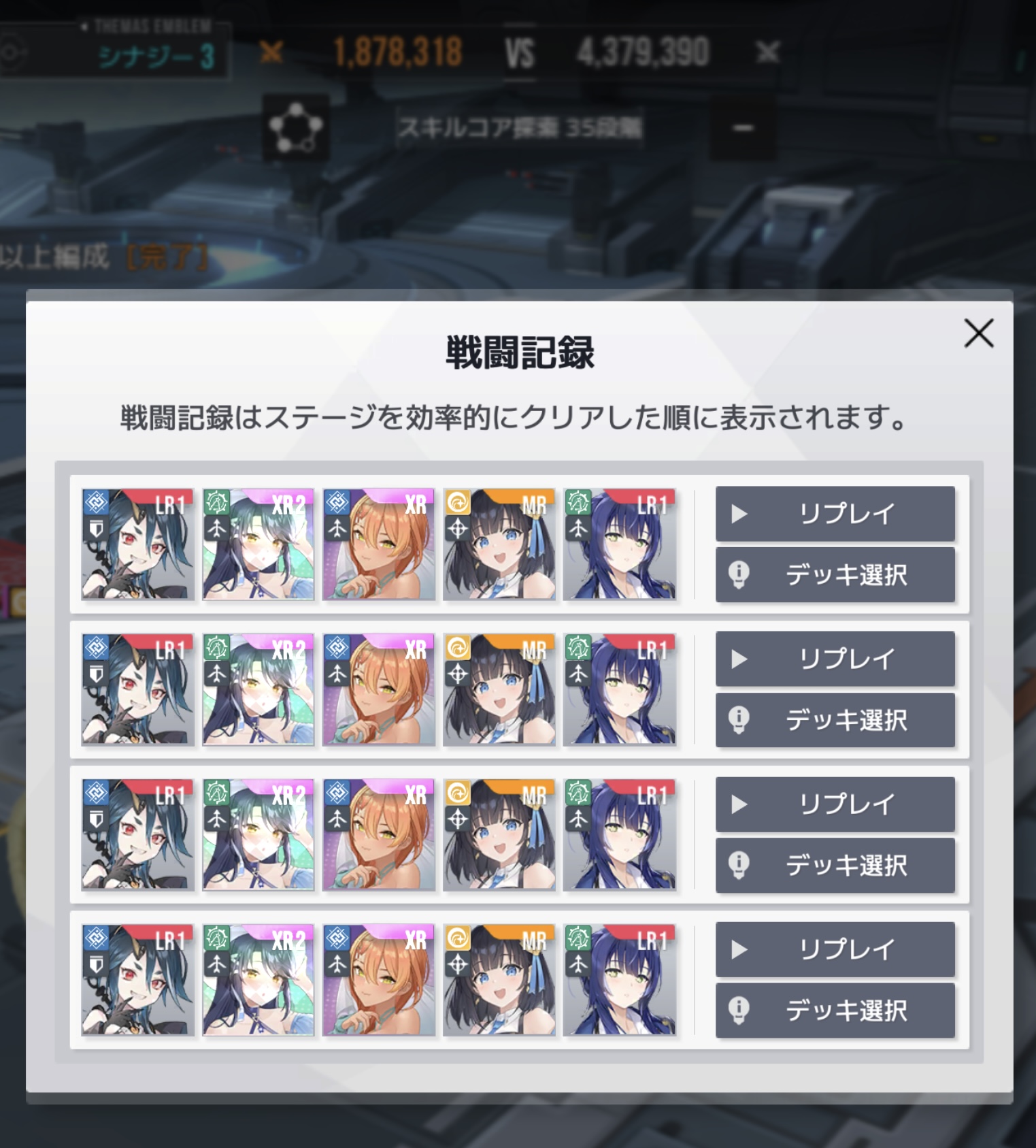The height and width of the screenshot is (1148, 1036).
Task: Select first row's MR black-haired character
Action: coord(499,544)
